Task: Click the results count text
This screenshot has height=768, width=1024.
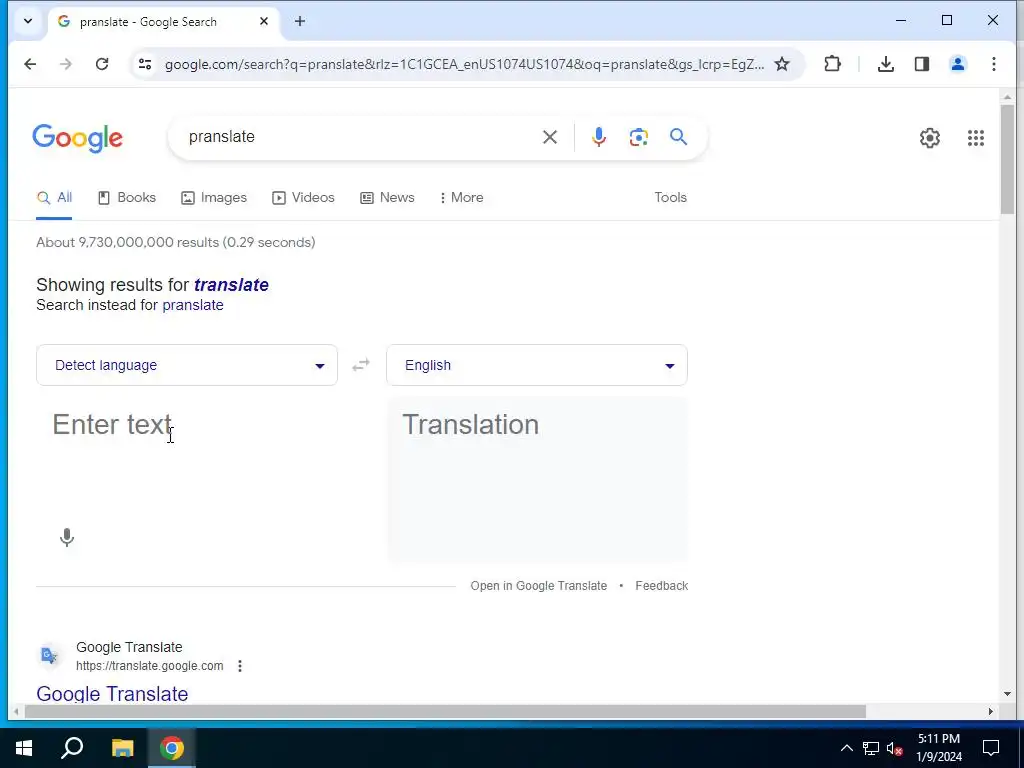Action: (176, 242)
